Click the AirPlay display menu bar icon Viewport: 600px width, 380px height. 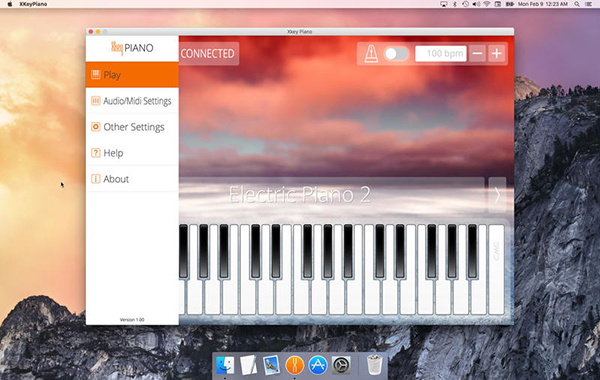(x=443, y=4)
